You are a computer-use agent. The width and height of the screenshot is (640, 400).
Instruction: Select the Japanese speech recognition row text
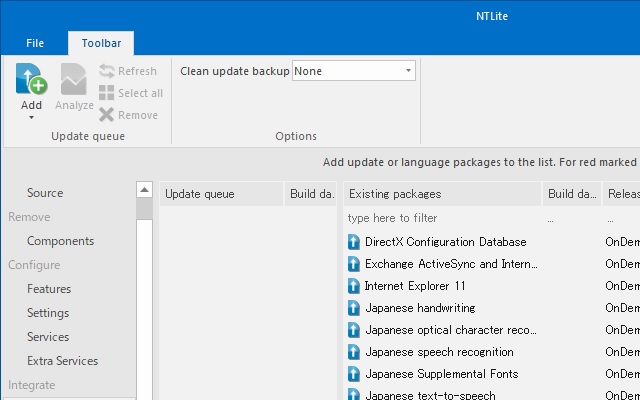coord(439,352)
